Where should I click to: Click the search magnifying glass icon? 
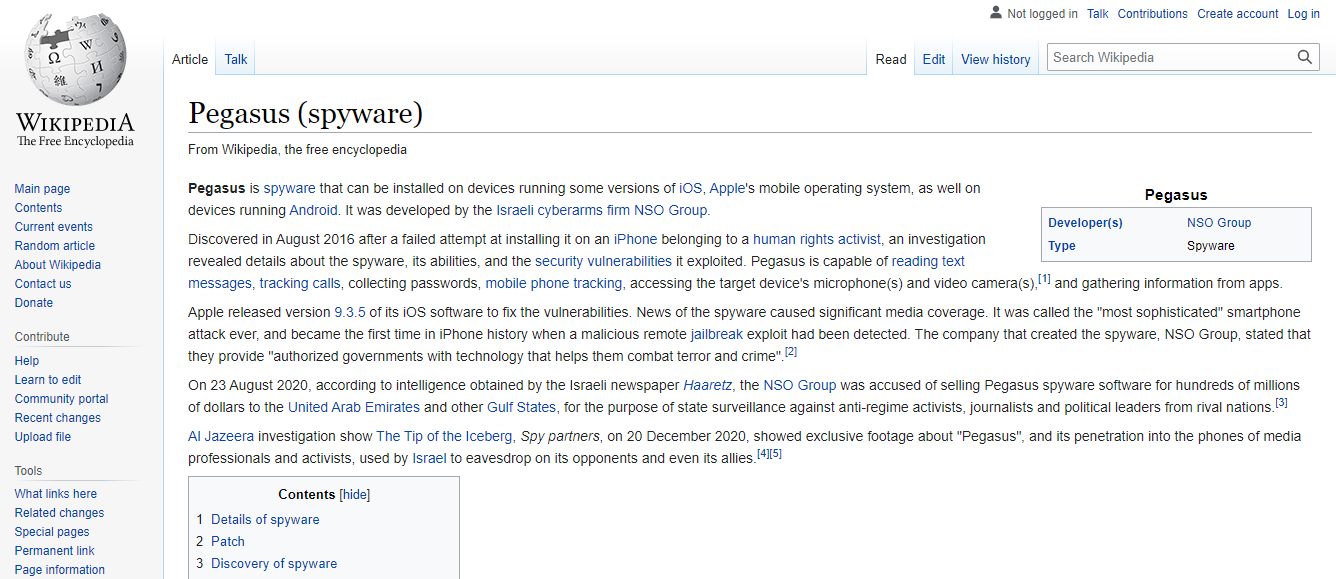1305,57
